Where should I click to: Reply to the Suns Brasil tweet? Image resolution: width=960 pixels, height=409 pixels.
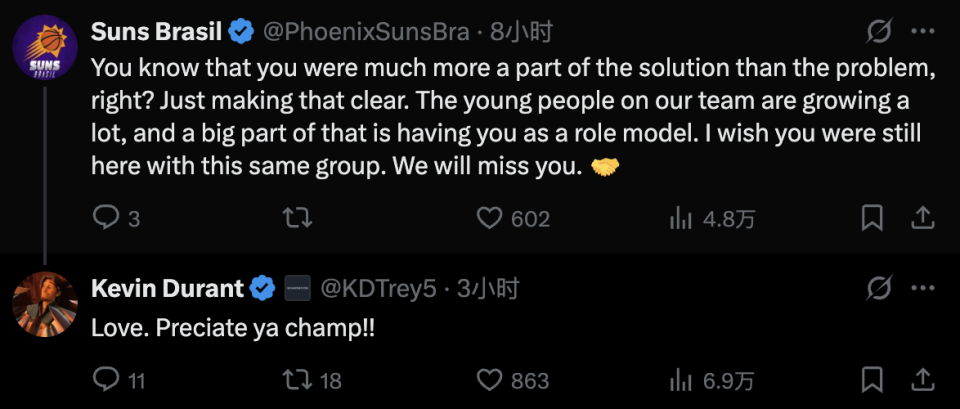[106, 217]
